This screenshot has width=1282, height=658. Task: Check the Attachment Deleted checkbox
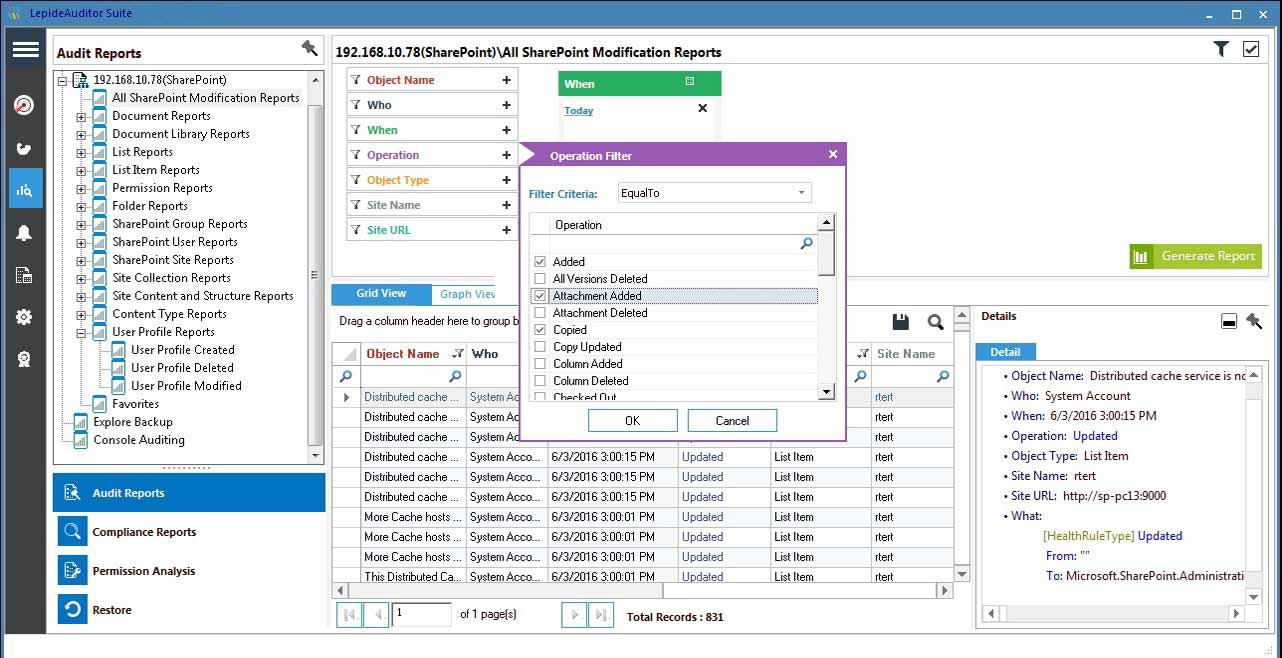click(x=540, y=313)
